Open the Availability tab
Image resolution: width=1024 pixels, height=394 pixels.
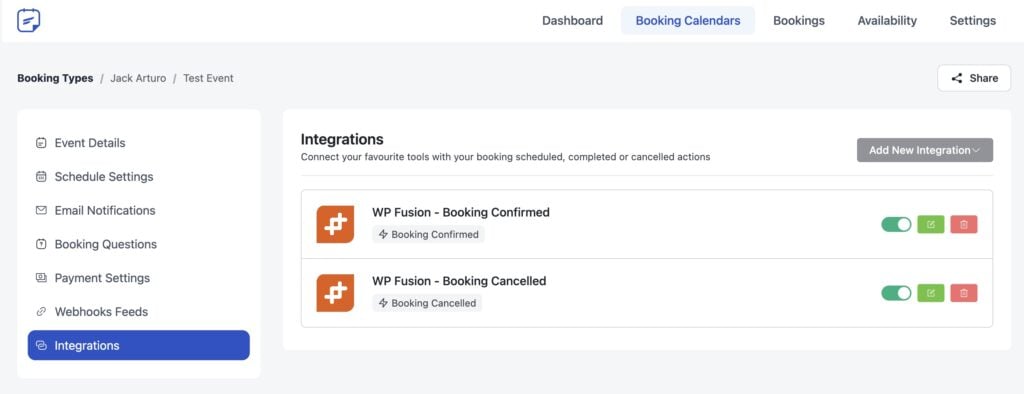tap(887, 20)
